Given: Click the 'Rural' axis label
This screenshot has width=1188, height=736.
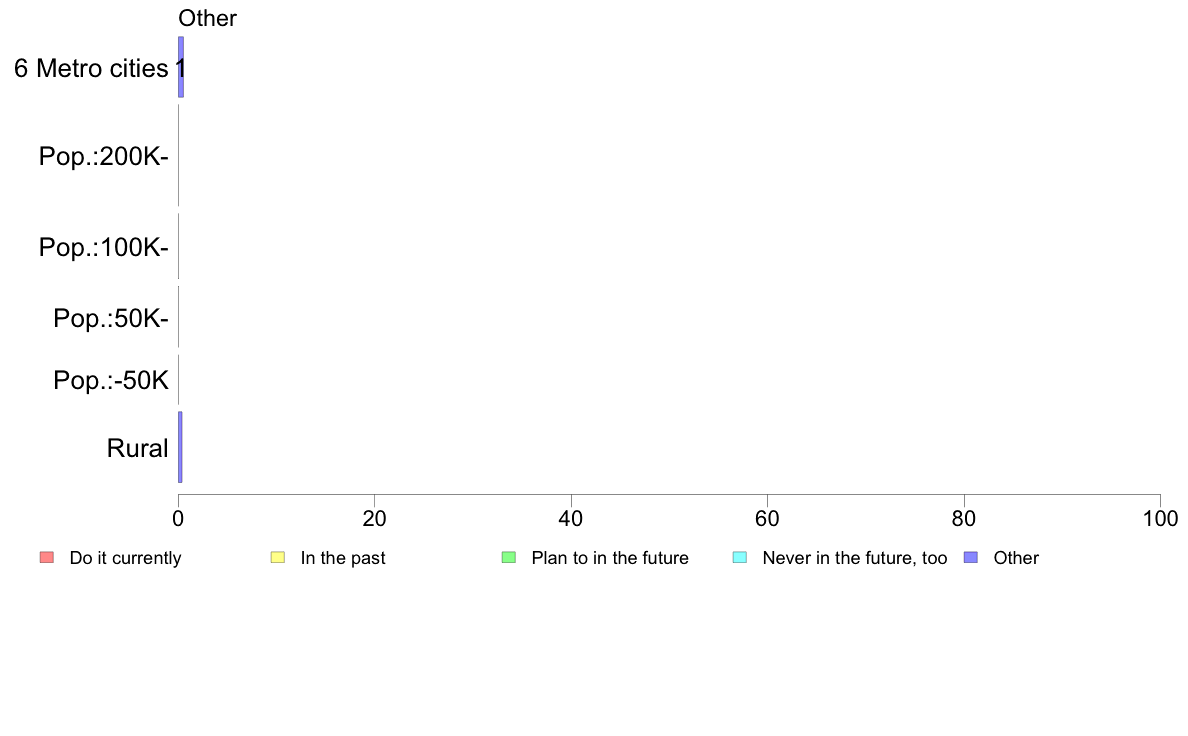Looking at the screenshot, I should point(137,448).
